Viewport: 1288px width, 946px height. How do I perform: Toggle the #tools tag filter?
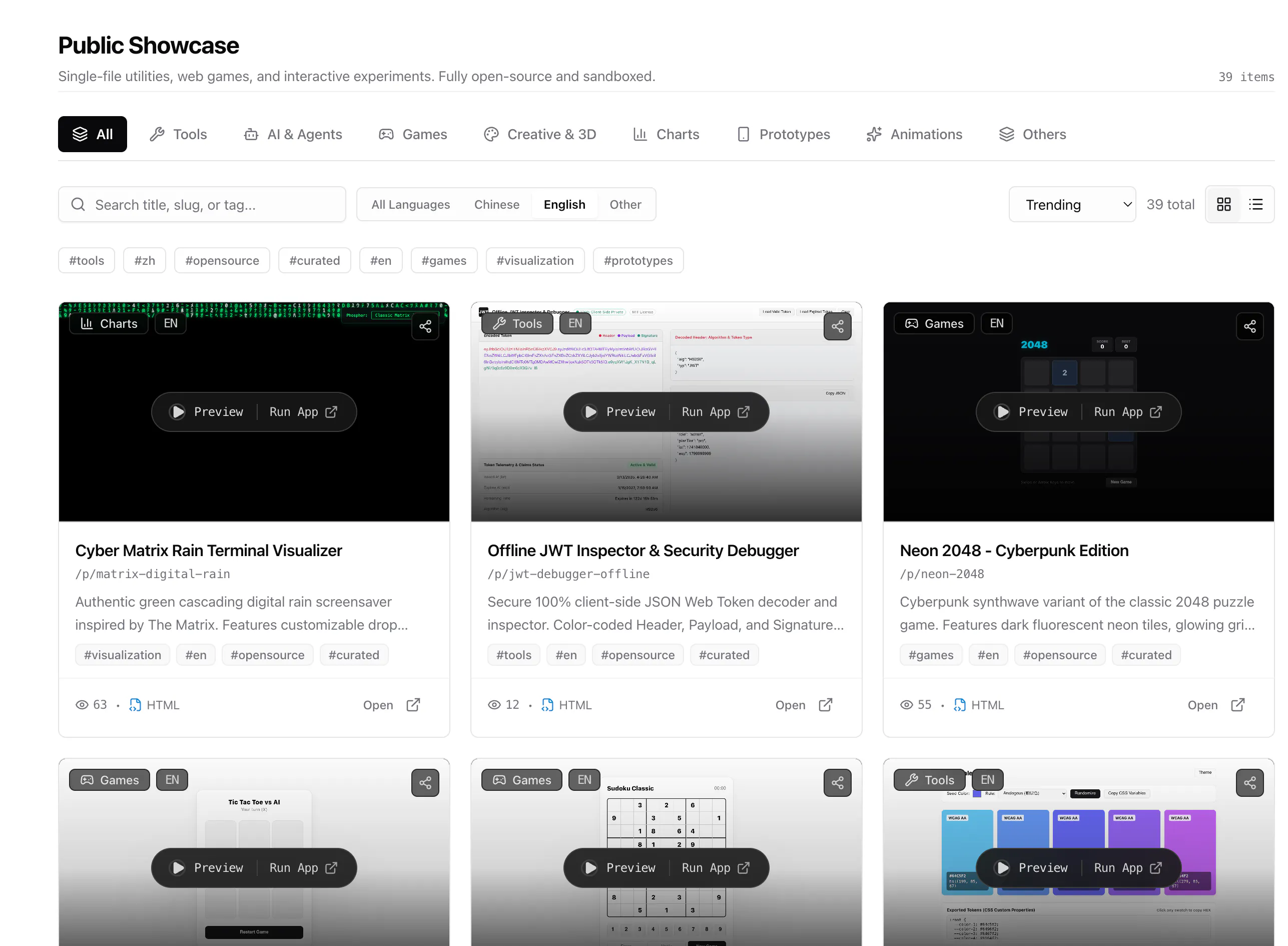(87, 261)
